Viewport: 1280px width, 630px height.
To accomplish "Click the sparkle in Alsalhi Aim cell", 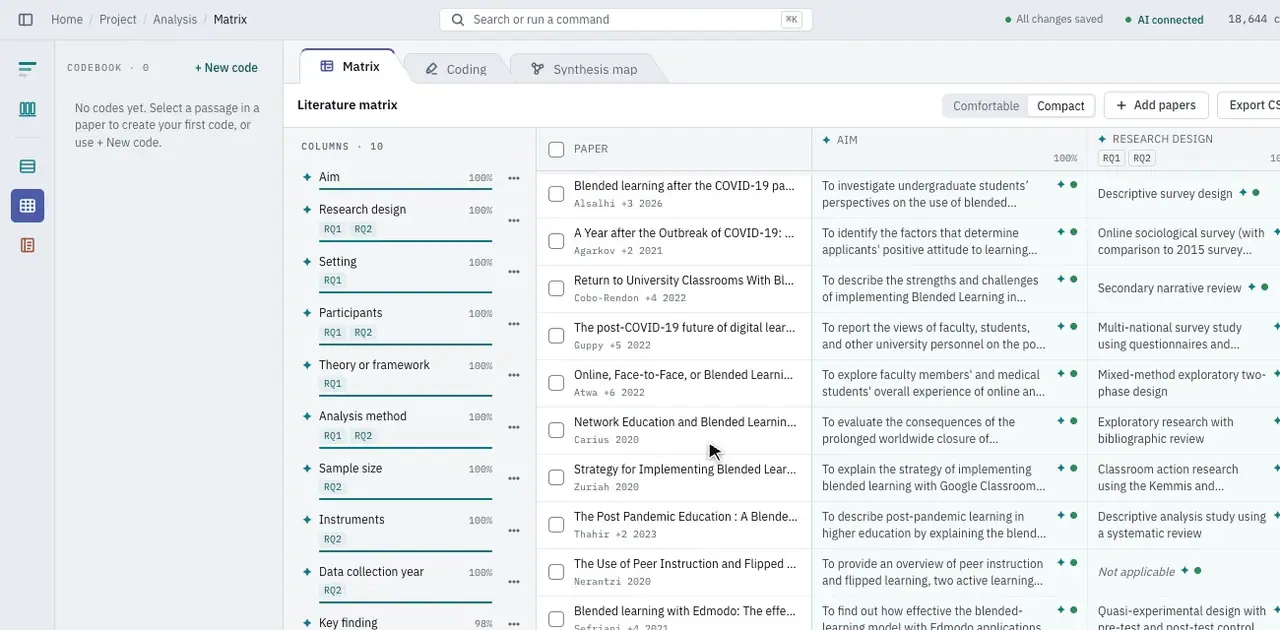I will pyautogui.click(x=1062, y=185).
